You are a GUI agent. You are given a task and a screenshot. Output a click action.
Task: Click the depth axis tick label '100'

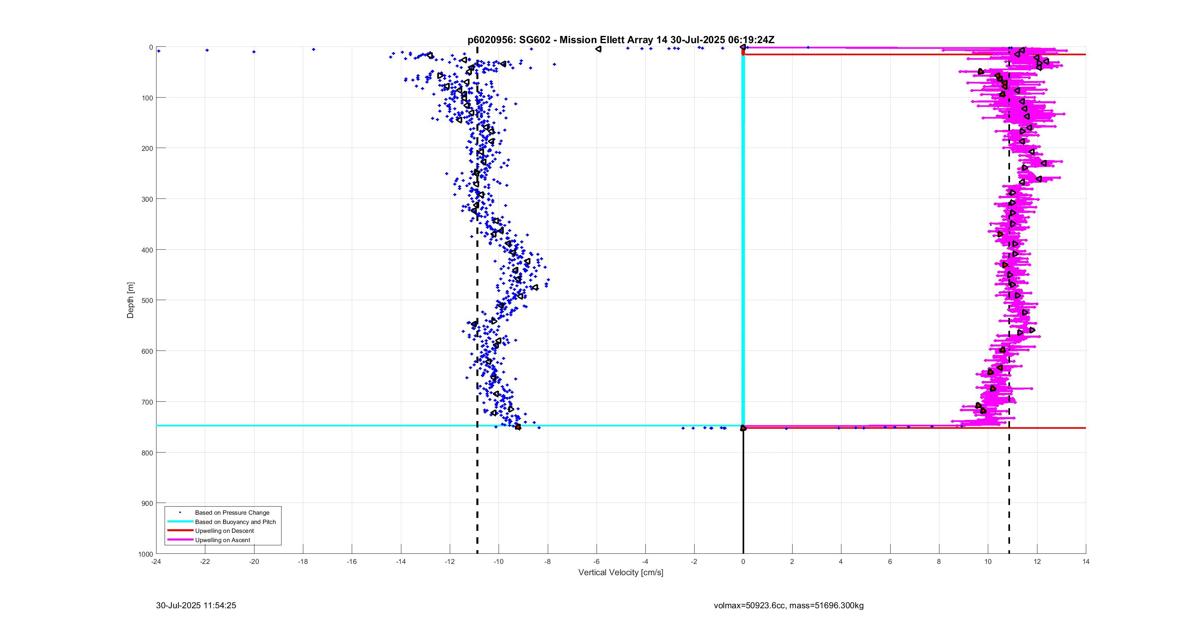point(146,98)
